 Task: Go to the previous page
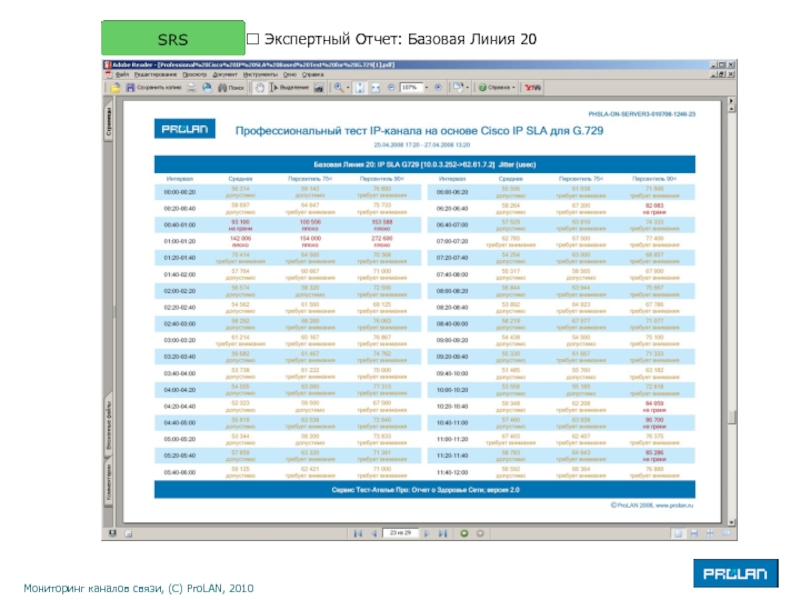[x=374, y=534]
